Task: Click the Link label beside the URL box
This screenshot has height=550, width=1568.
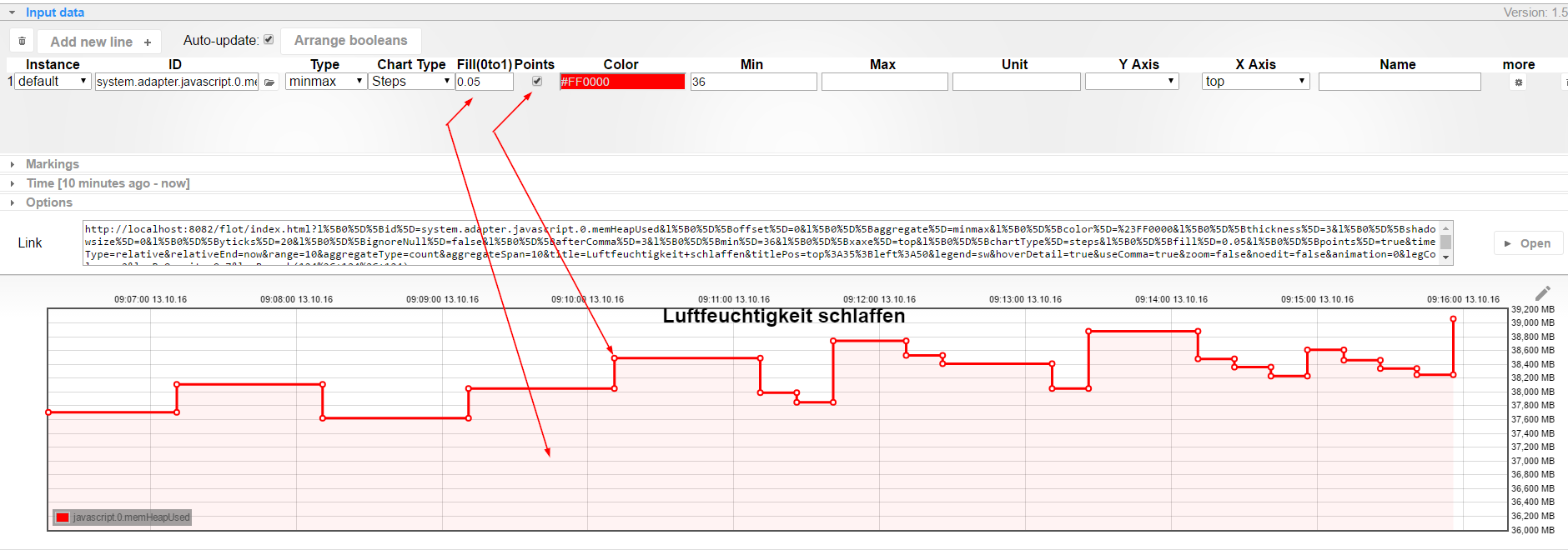Action: [x=30, y=242]
